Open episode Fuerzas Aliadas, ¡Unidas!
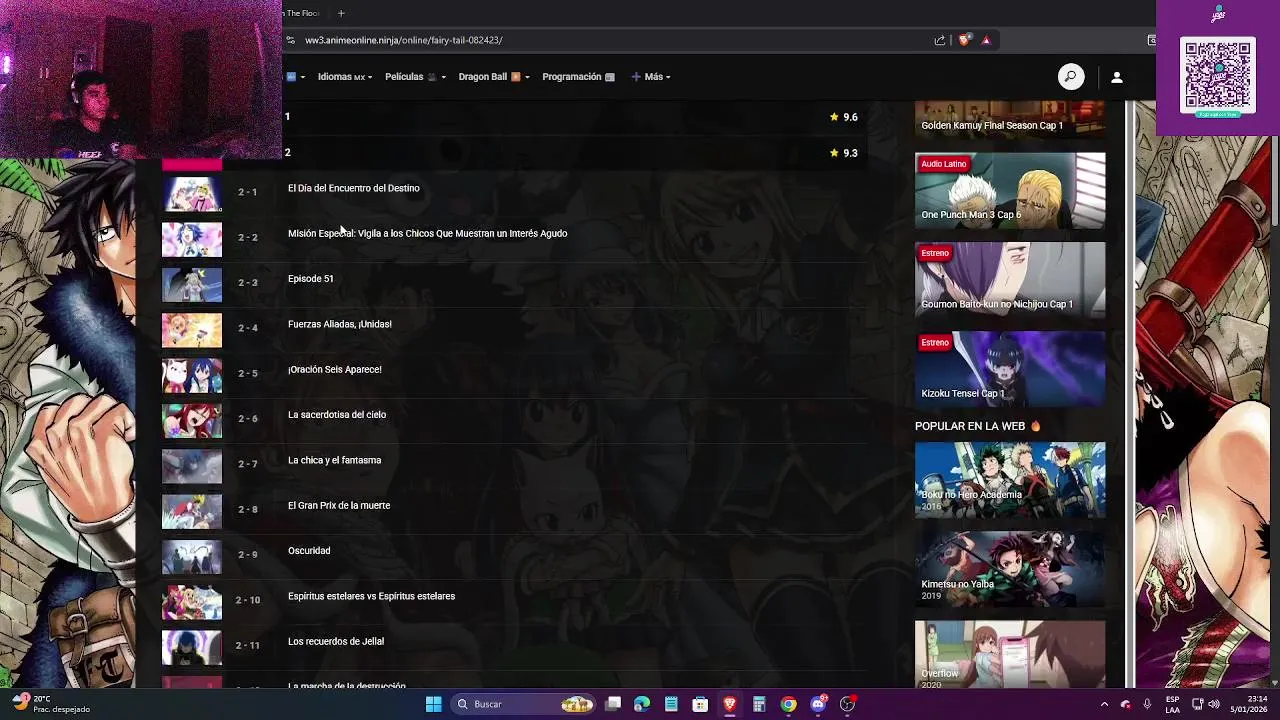This screenshot has height=720, width=1280. click(x=339, y=324)
